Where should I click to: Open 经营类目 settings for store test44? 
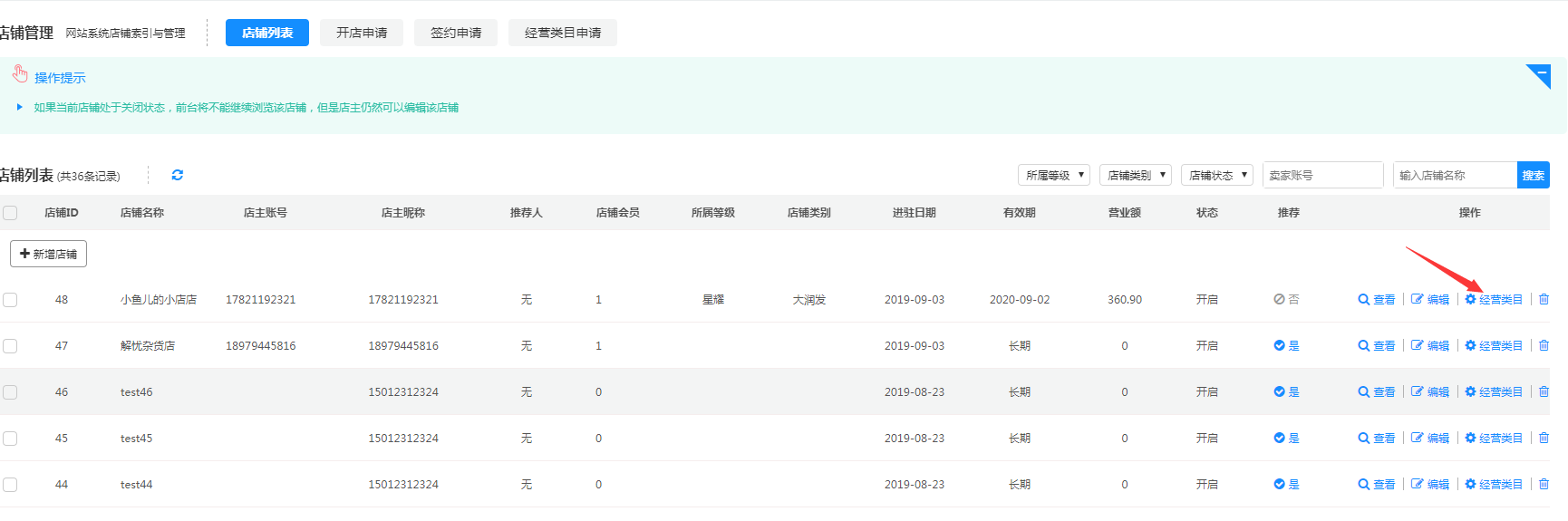(x=1493, y=484)
